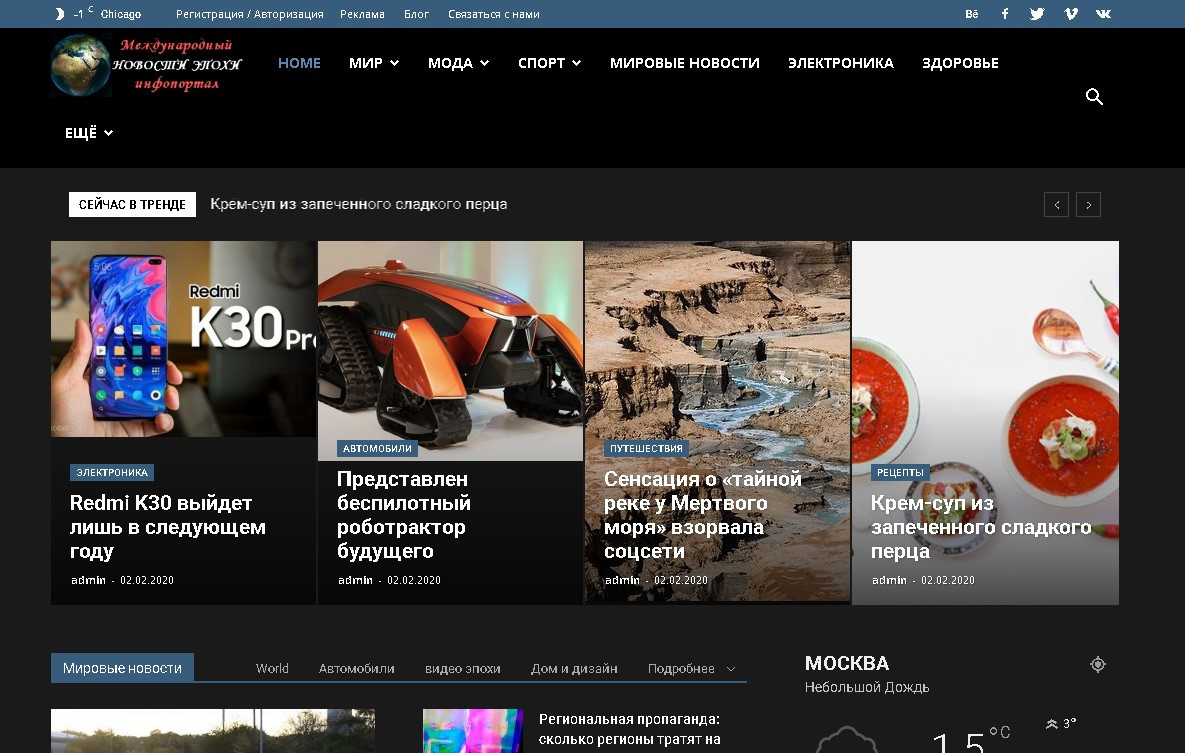Click the ЭЛЕКТРОНИКА category tag on Redmi card
Screen dimensions: 1185x753
(112, 473)
